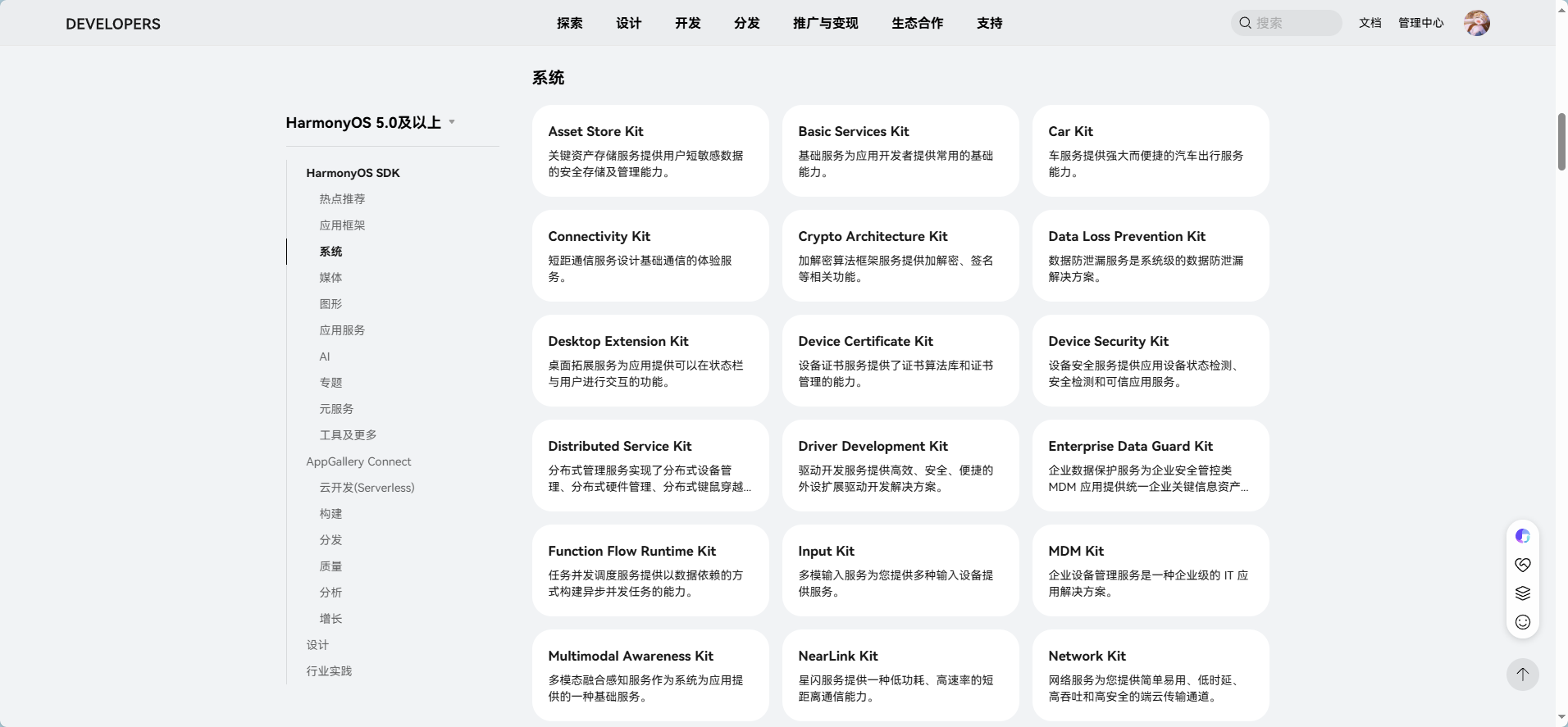Select 工具及更多 in sidebar
Image resolution: width=1568 pixels, height=727 pixels.
coord(348,435)
